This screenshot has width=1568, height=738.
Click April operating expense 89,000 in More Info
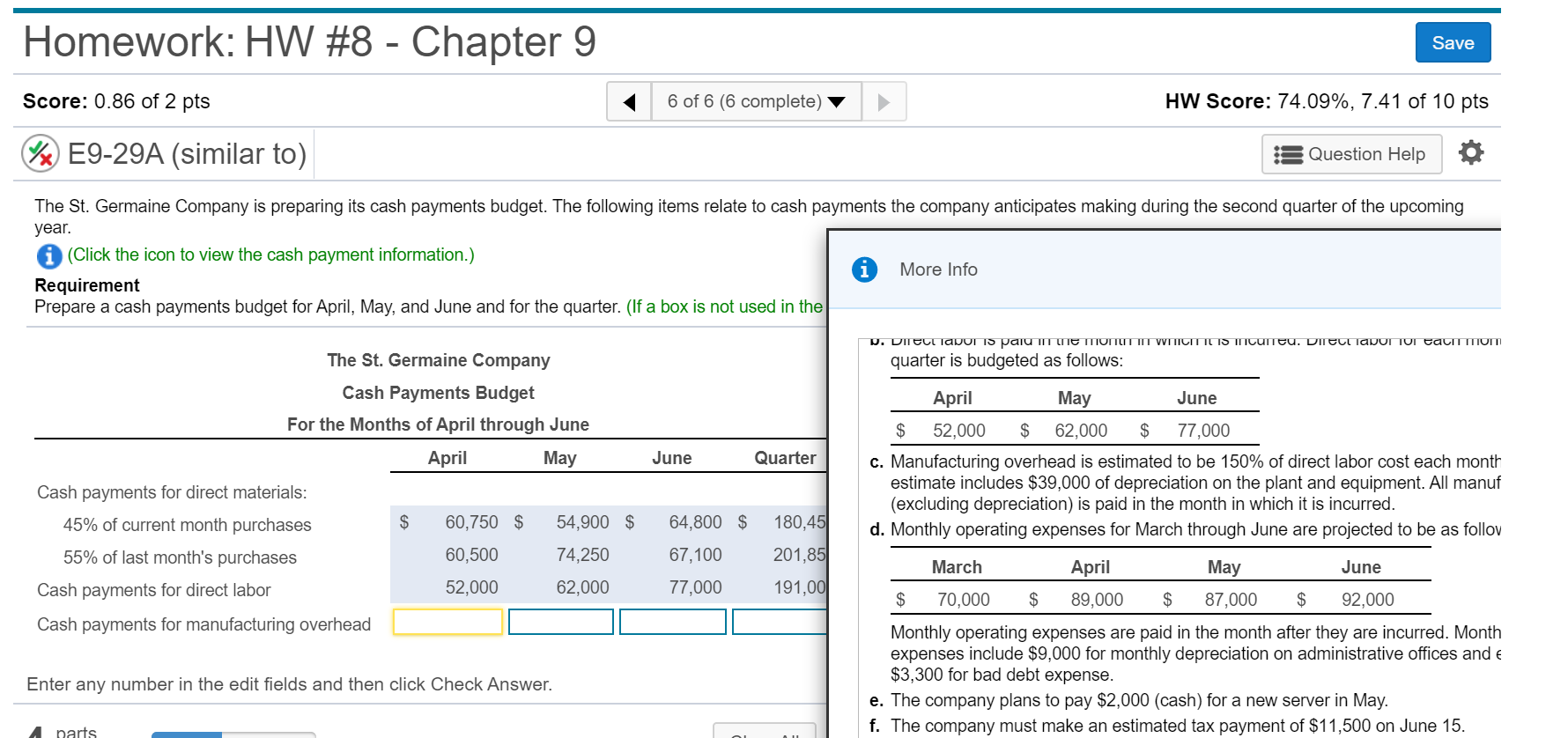click(1097, 600)
